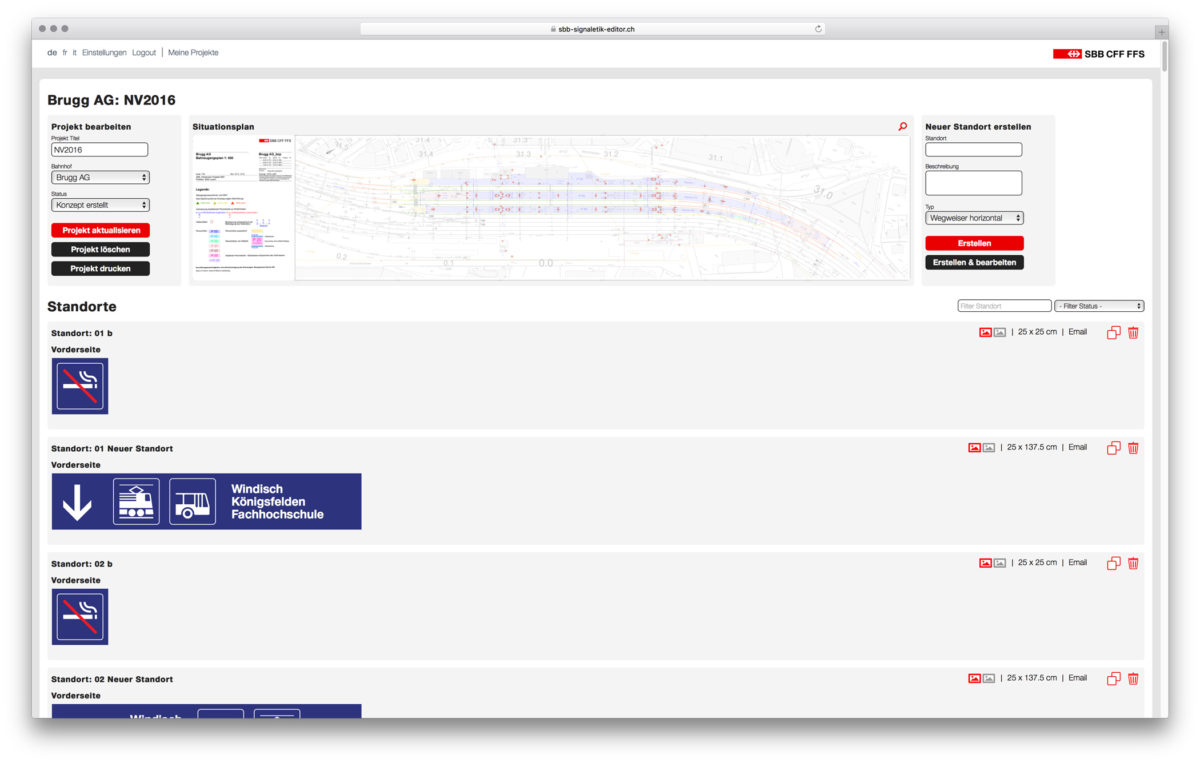Open Meine Projekte in top navigation
Image resolution: width=1200 pixels, height=763 pixels.
pyautogui.click(x=193, y=53)
